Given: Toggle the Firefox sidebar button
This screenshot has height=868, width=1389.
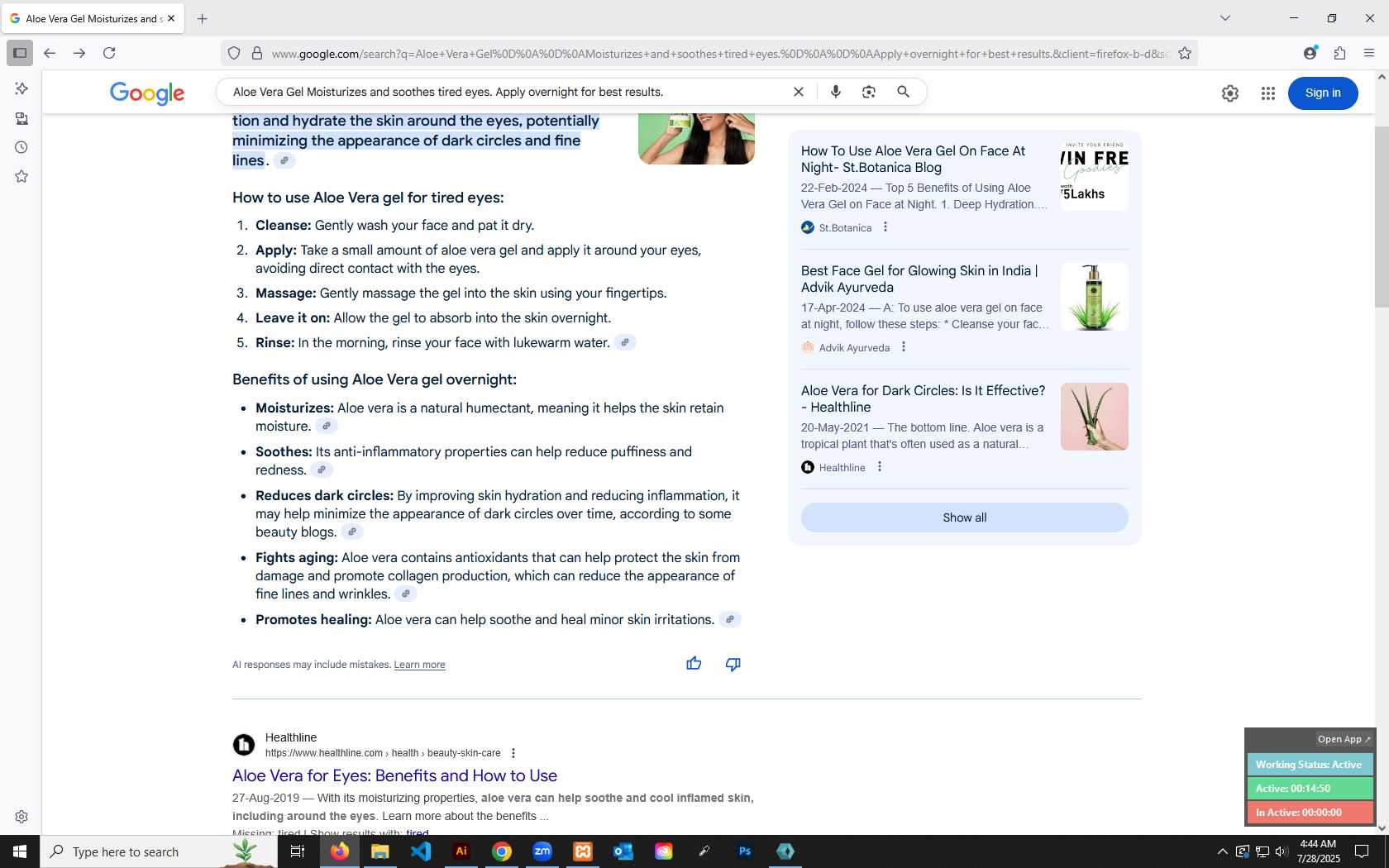Looking at the screenshot, I should pos(20,53).
